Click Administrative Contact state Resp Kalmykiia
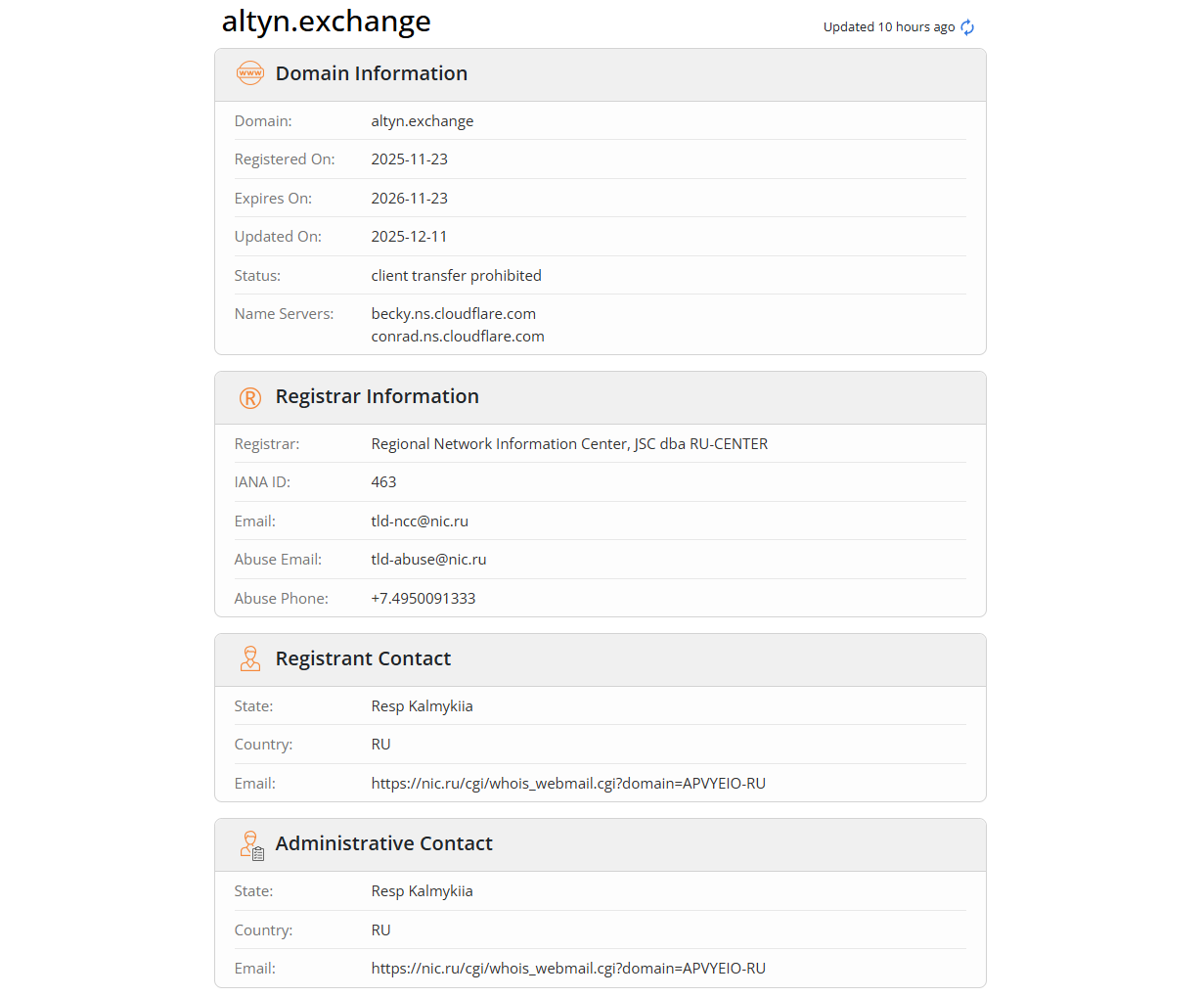This screenshot has width=1204, height=997. click(x=422, y=891)
